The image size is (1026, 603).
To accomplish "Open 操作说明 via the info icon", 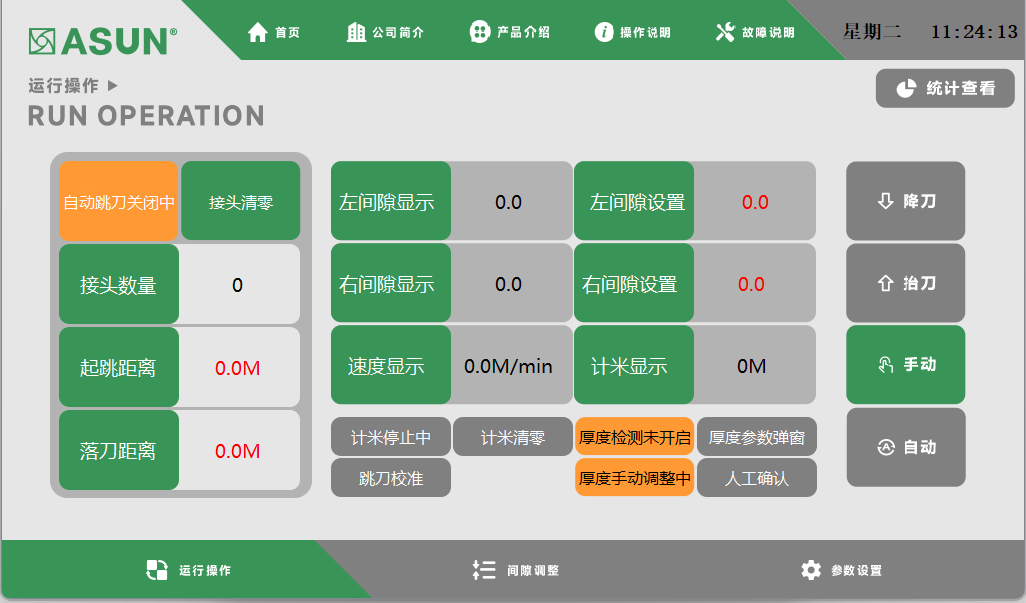I will tap(604, 32).
